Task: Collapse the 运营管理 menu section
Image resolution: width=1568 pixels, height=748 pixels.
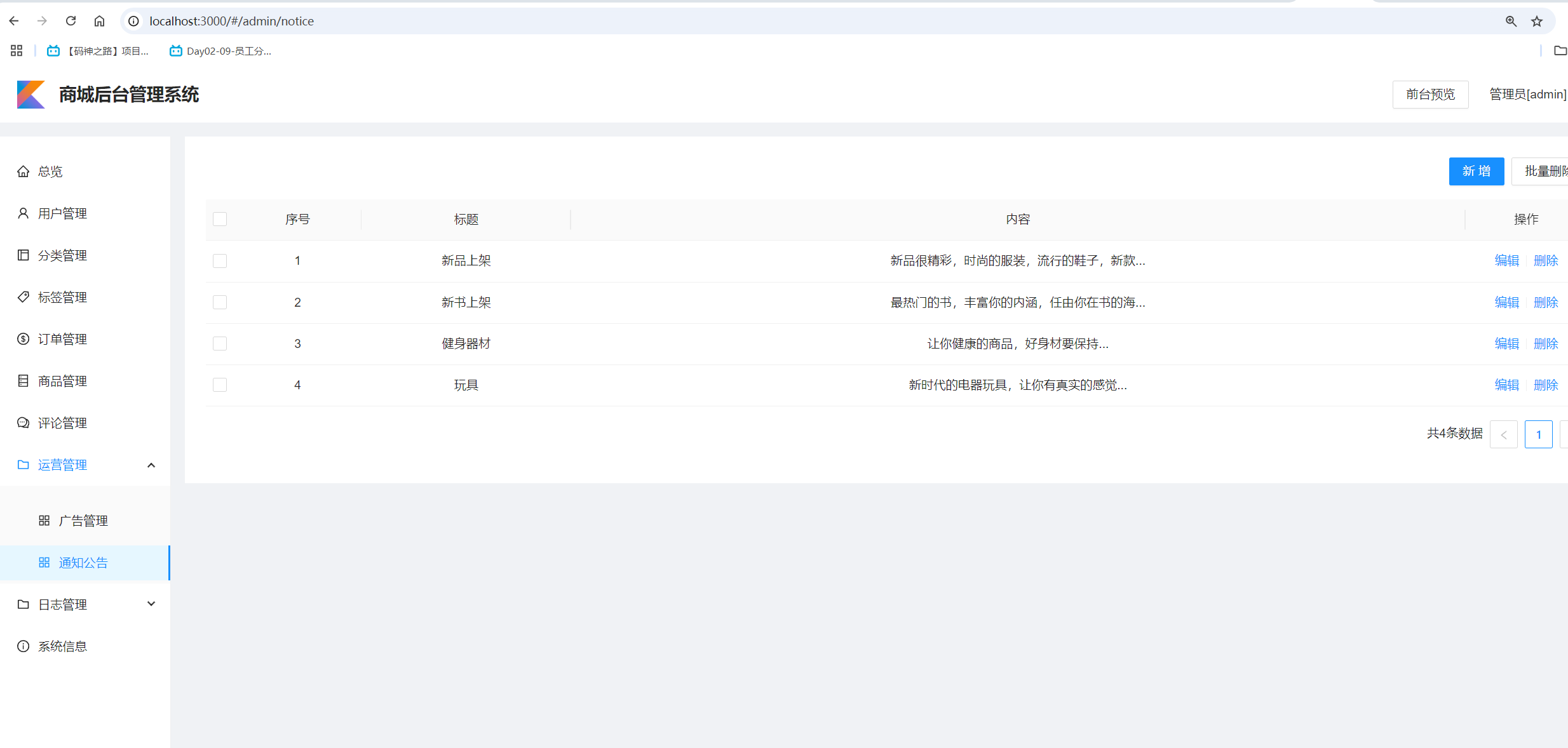Action: click(151, 465)
